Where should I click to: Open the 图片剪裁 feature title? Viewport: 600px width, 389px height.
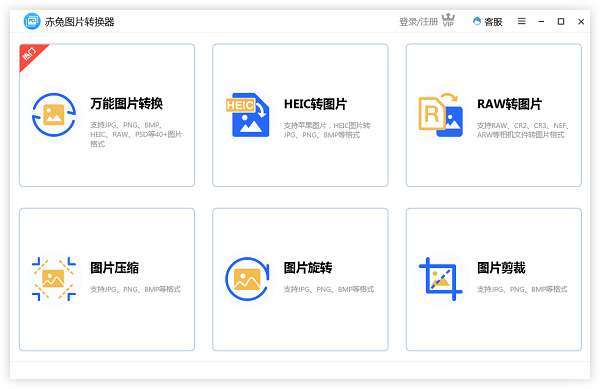[x=501, y=268]
